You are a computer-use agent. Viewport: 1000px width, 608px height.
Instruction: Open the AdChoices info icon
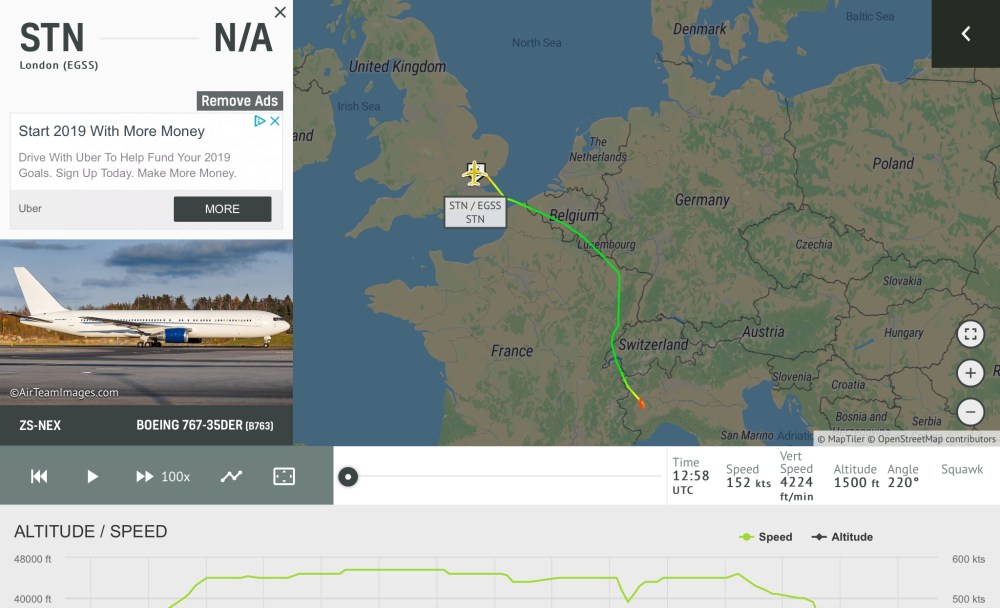pos(259,121)
